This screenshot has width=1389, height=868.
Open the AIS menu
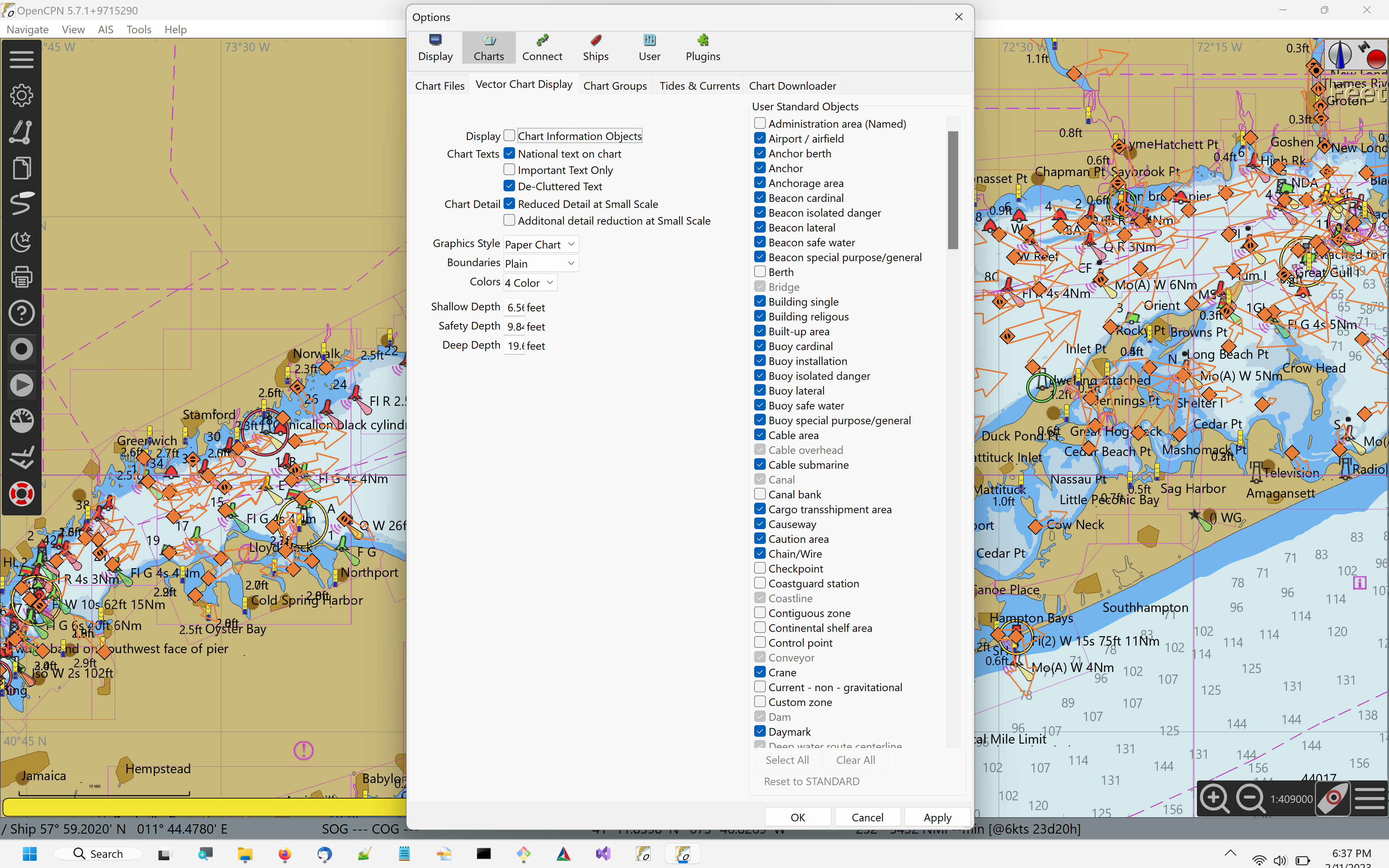coord(105,29)
